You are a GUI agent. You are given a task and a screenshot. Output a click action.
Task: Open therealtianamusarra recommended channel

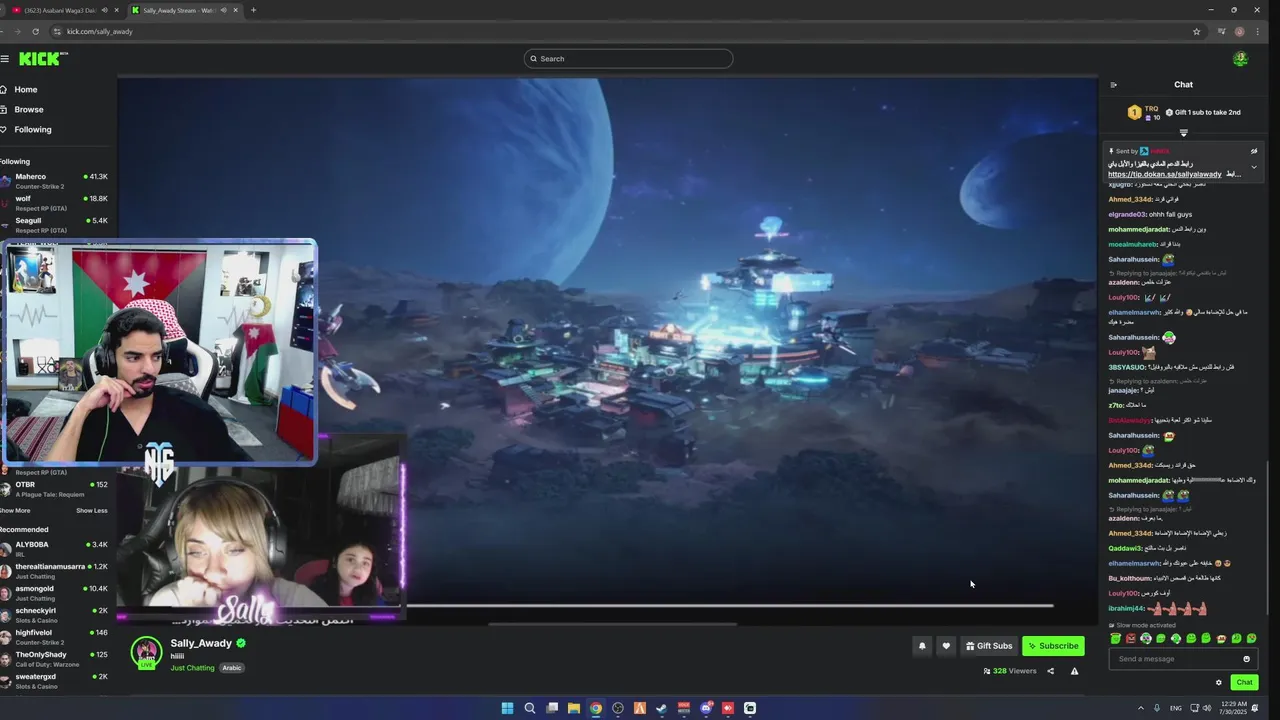tap(55, 571)
